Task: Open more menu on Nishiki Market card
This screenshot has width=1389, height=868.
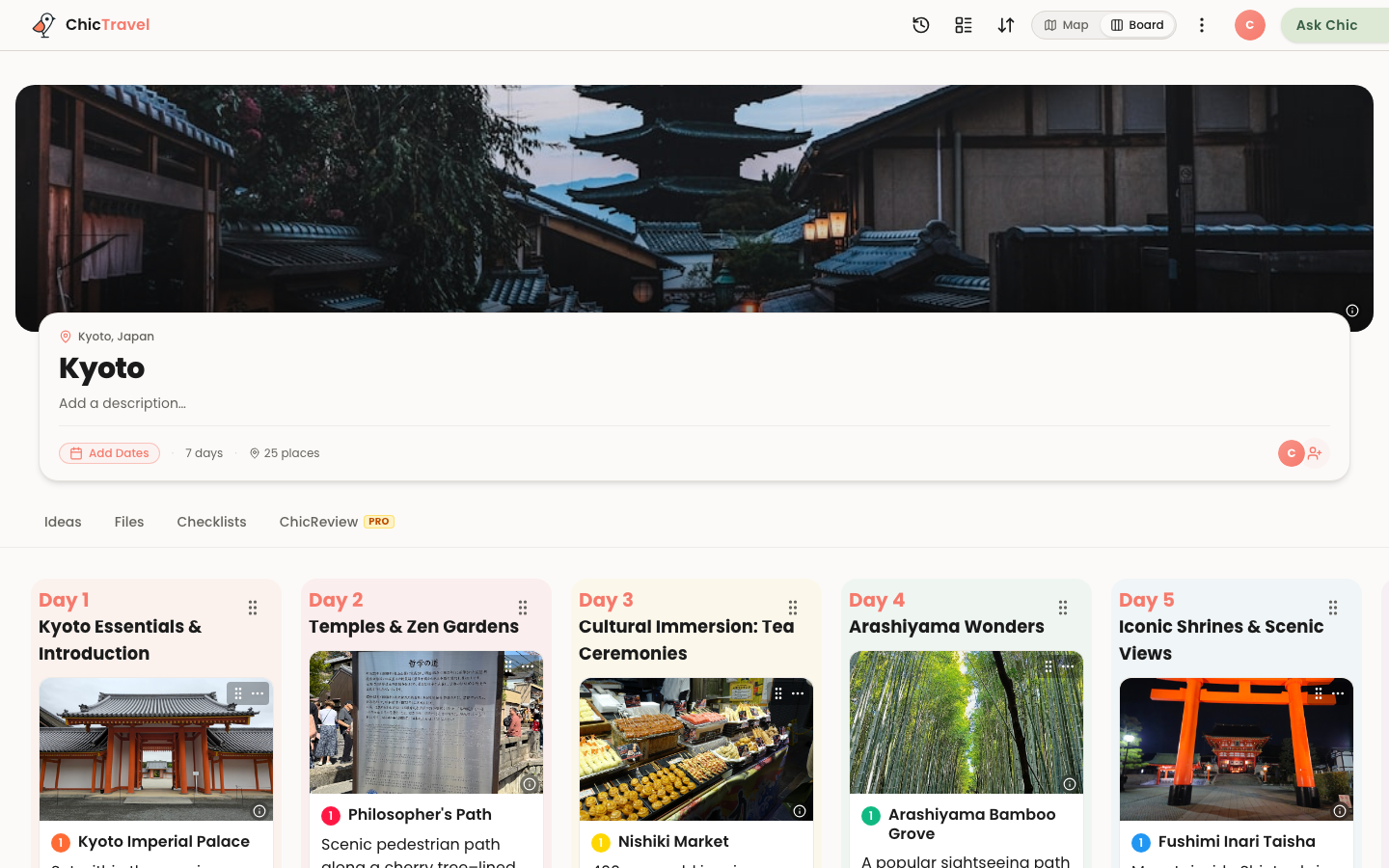Action: [798, 693]
